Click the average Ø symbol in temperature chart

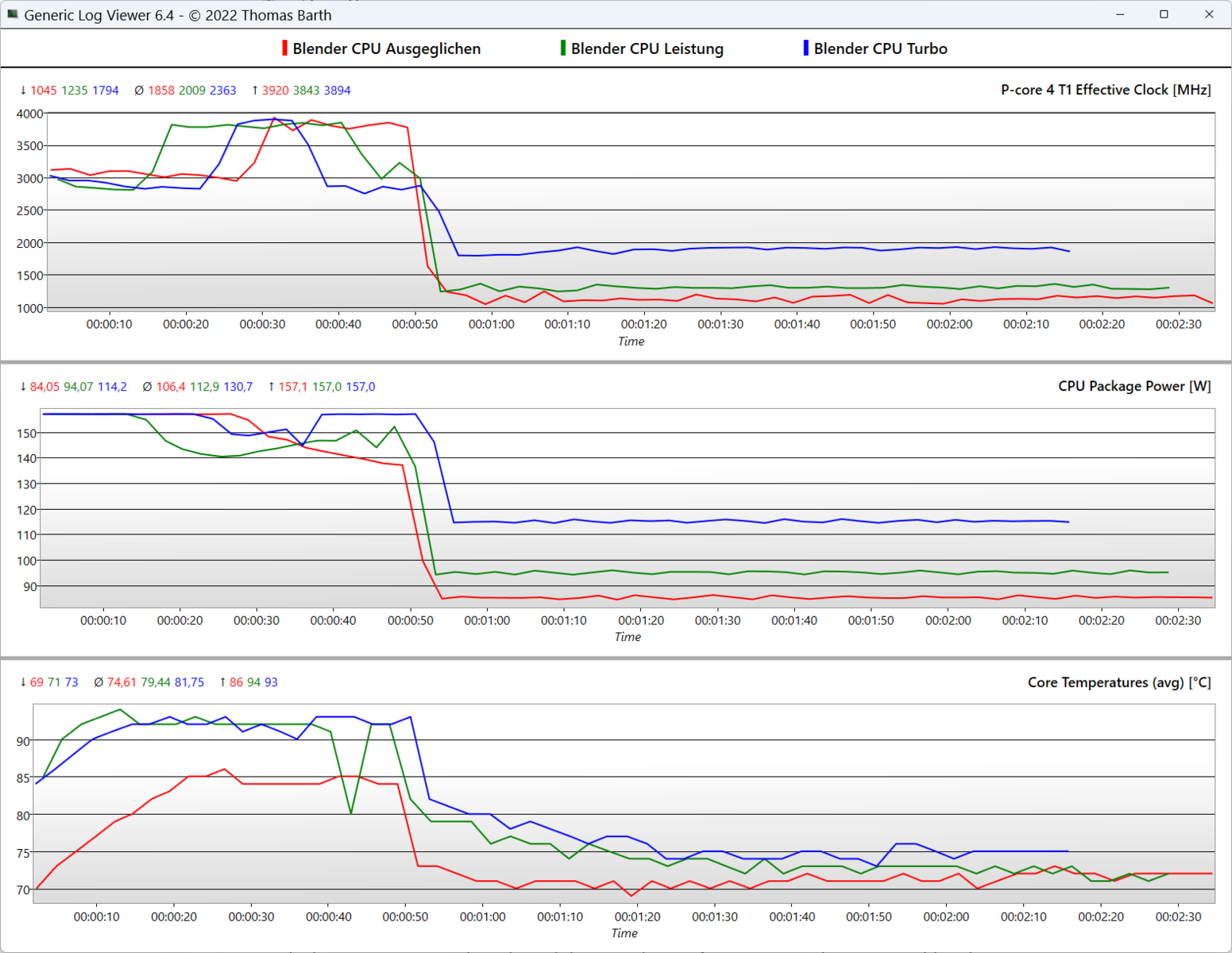[x=98, y=682]
